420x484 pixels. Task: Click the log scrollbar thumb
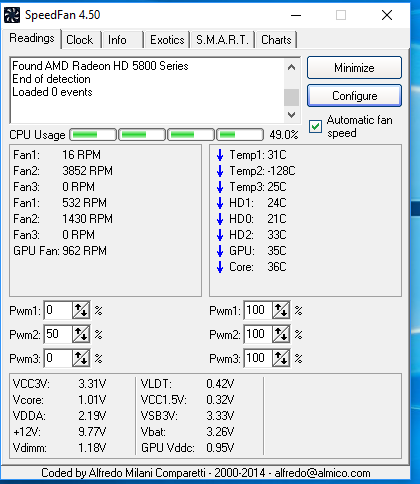[291, 97]
